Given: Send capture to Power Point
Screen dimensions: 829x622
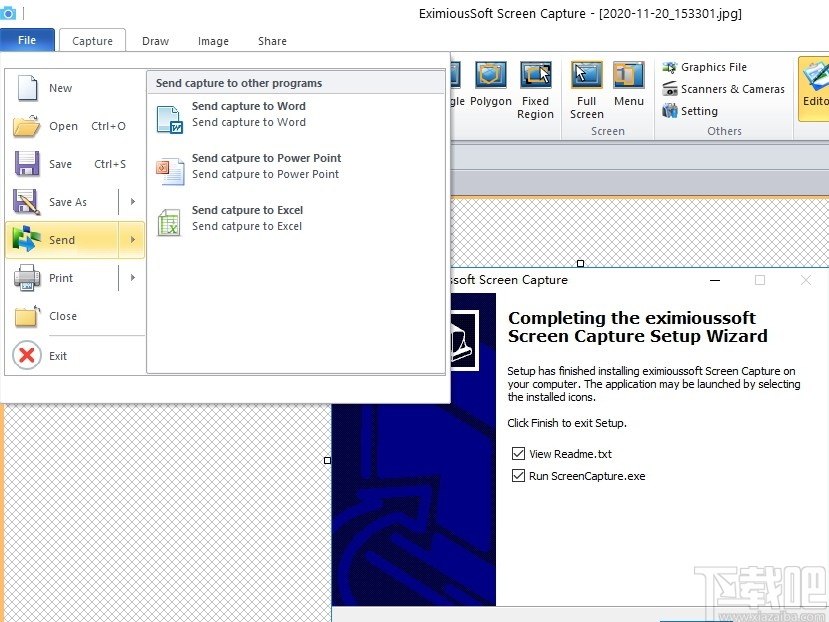Looking at the screenshot, I should (x=265, y=165).
